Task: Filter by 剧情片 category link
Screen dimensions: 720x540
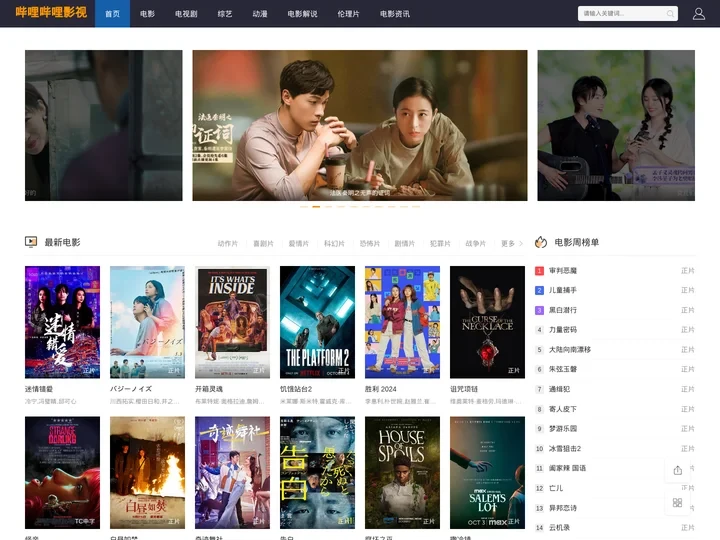Action: point(405,243)
